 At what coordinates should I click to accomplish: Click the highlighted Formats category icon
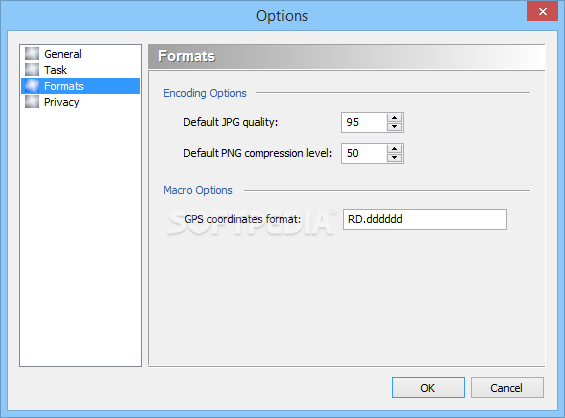[32, 86]
